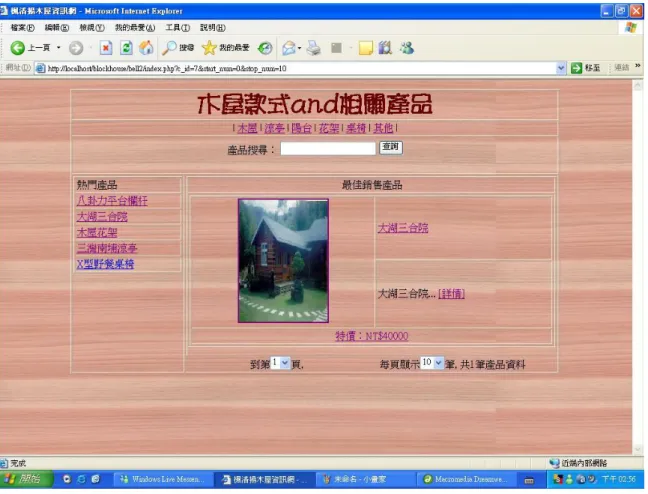This screenshot has width=648, height=494.
Task: Click the 特價：NT$40000 price link
Action: pos(372,336)
